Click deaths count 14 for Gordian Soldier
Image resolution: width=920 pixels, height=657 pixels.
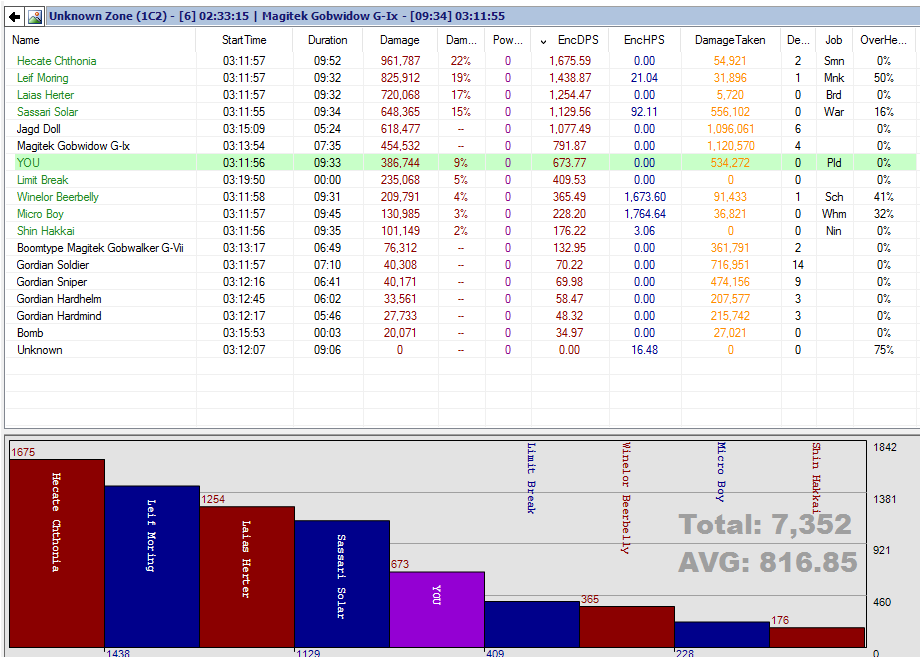798,265
